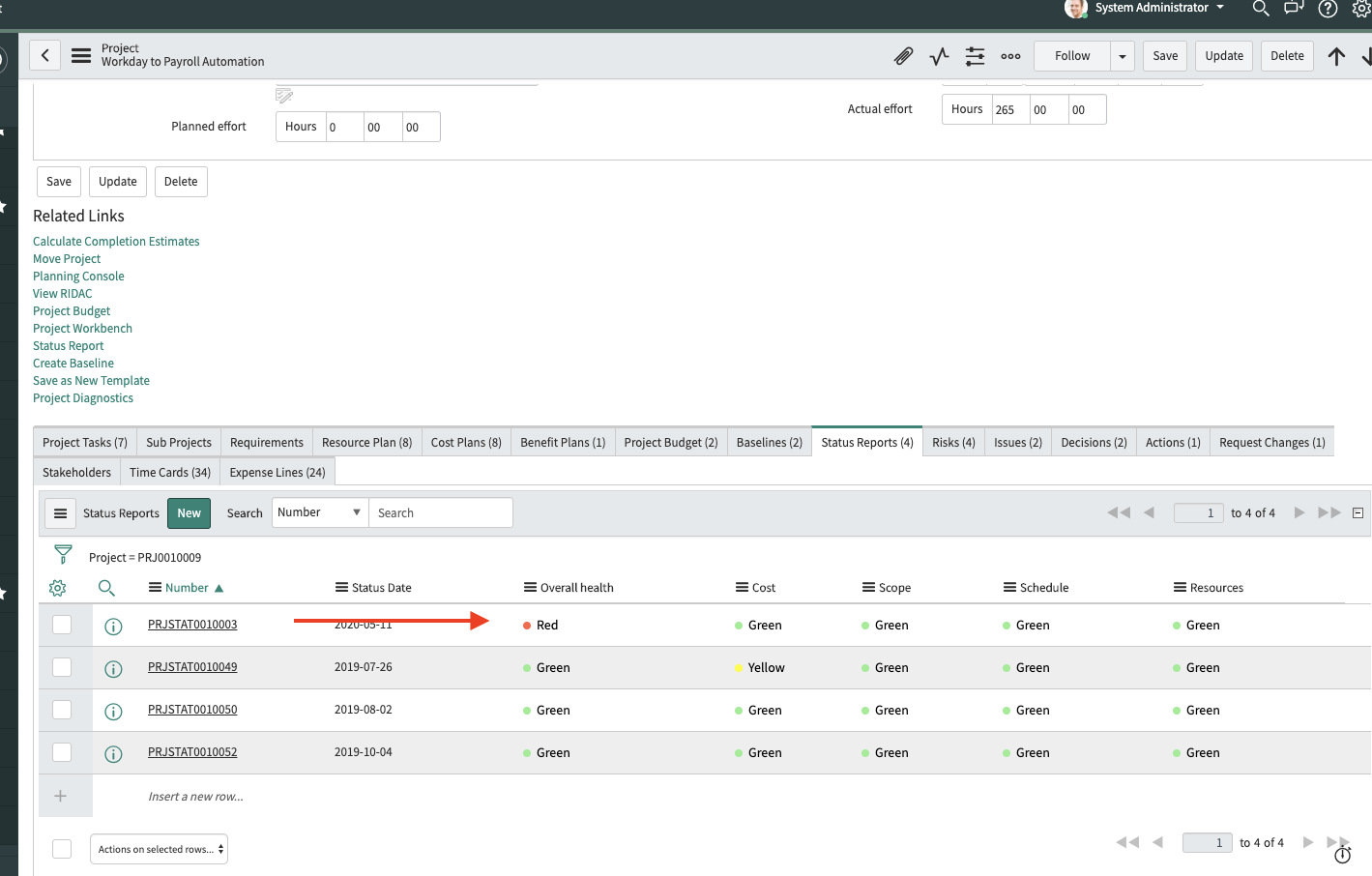Click the top pagination page number field
This screenshot has height=876, width=1372.
click(x=1199, y=513)
